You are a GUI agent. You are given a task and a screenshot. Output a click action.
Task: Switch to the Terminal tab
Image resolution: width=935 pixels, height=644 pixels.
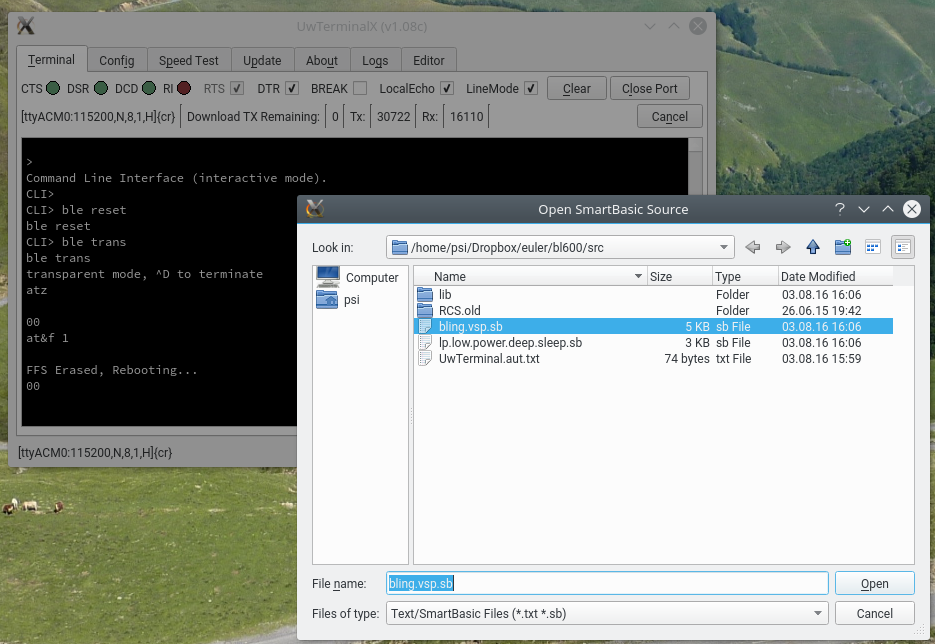(51, 60)
